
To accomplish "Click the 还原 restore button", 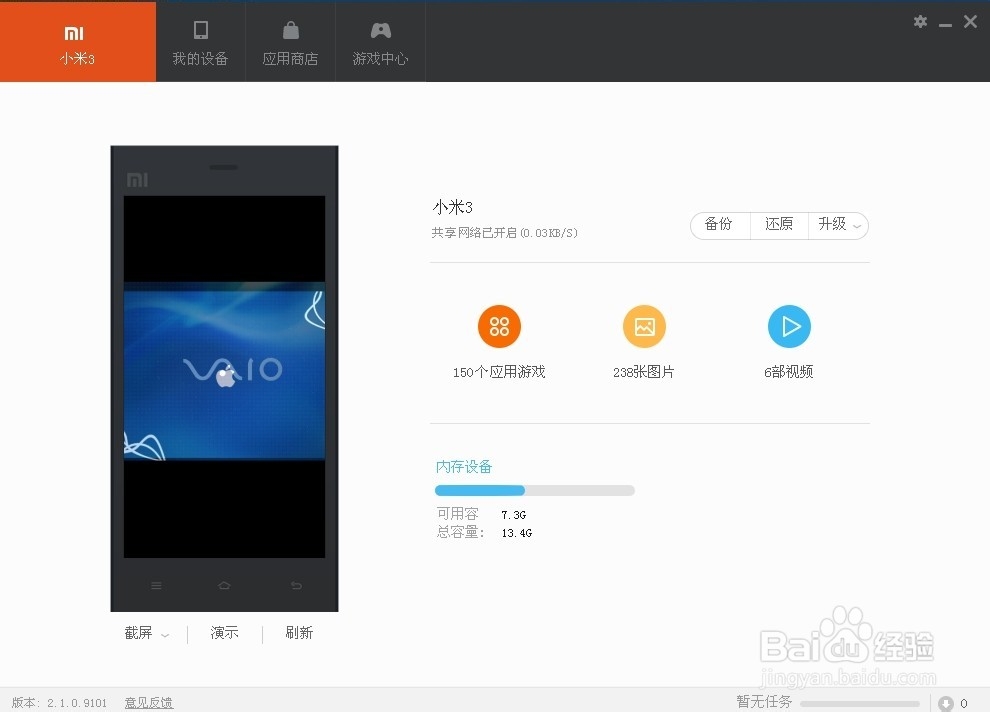I will click(778, 225).
